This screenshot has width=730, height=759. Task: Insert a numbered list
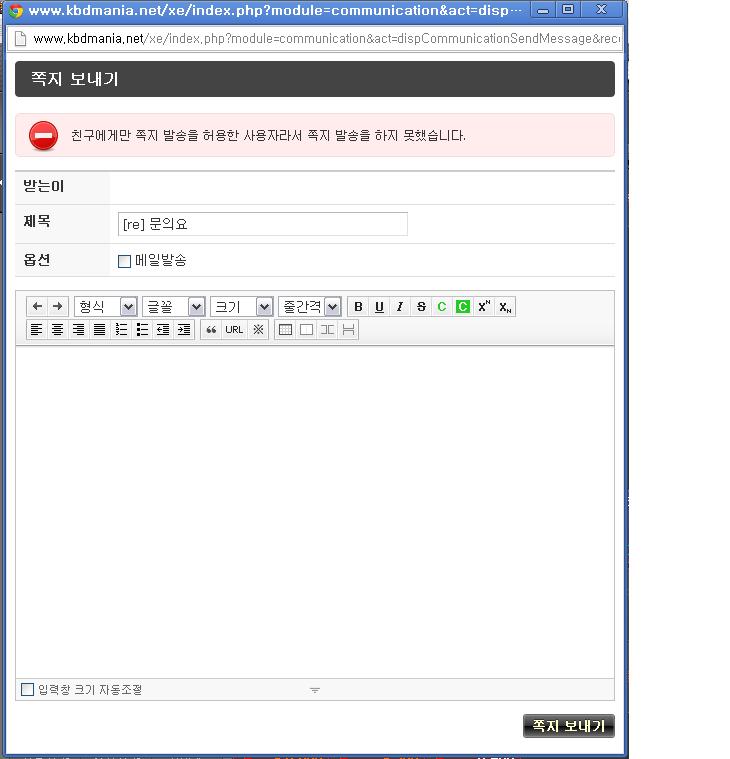(x=121, y=330)
